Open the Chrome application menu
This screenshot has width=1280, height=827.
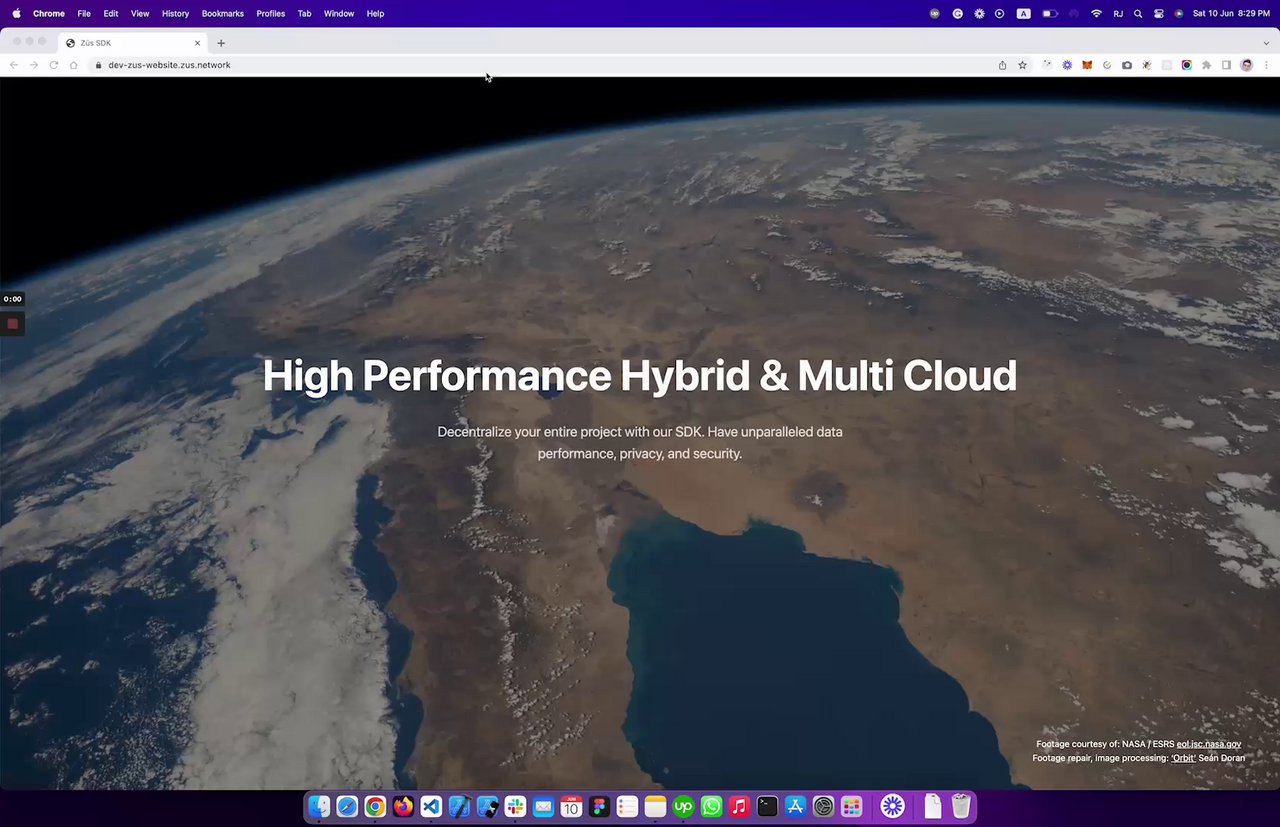49,14
